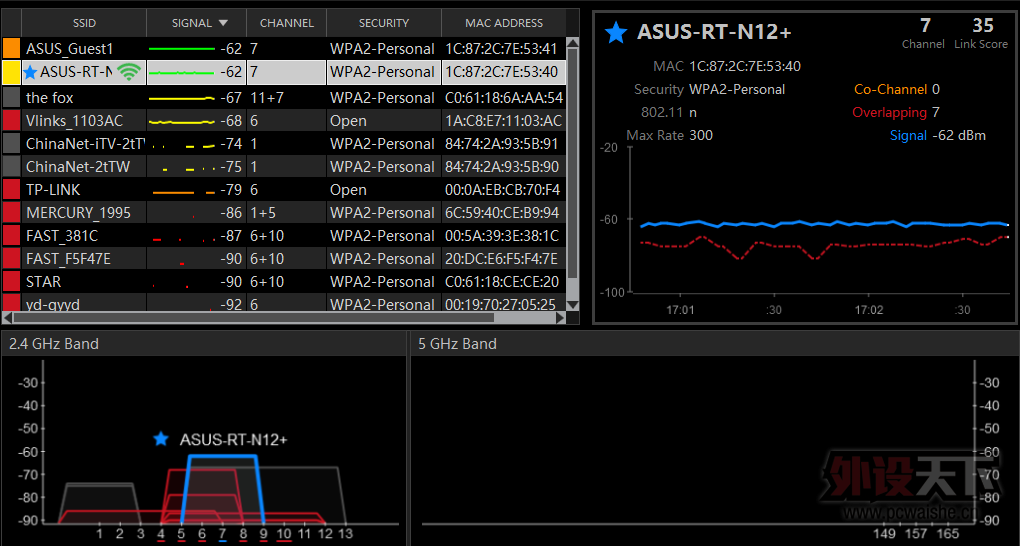The image size is (1020, 546).
Task: Click the left arrow of horizontal scrollbar
Action: (x=7, y=318)
